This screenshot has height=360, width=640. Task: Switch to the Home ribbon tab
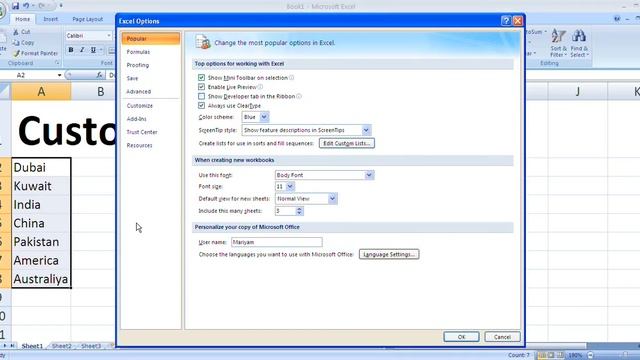pyautogui.click(x=22, y=19)
